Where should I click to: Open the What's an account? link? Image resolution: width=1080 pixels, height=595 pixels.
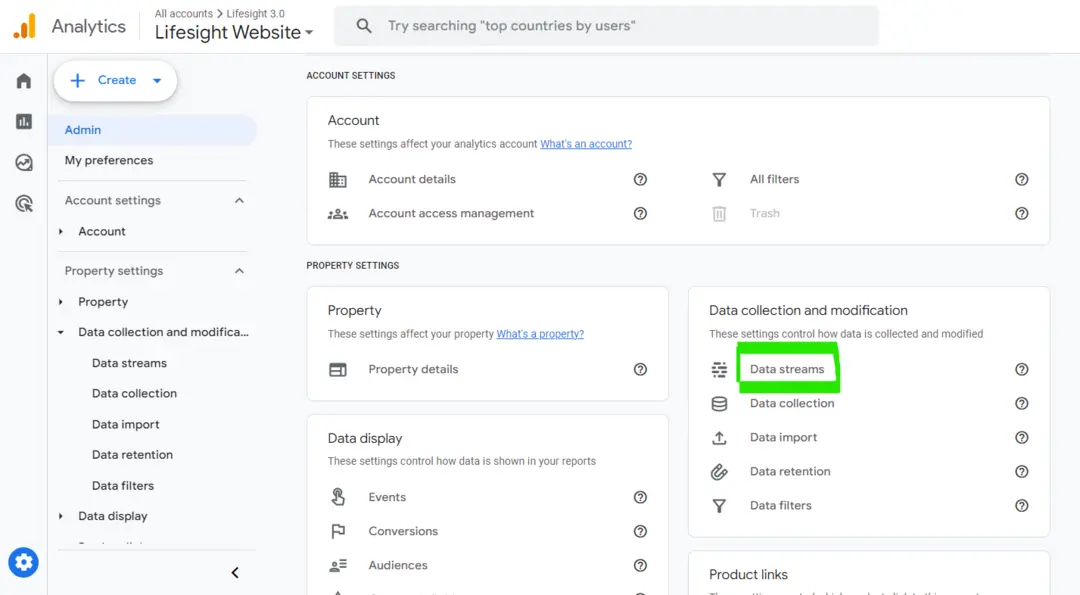tap(585, 144)
